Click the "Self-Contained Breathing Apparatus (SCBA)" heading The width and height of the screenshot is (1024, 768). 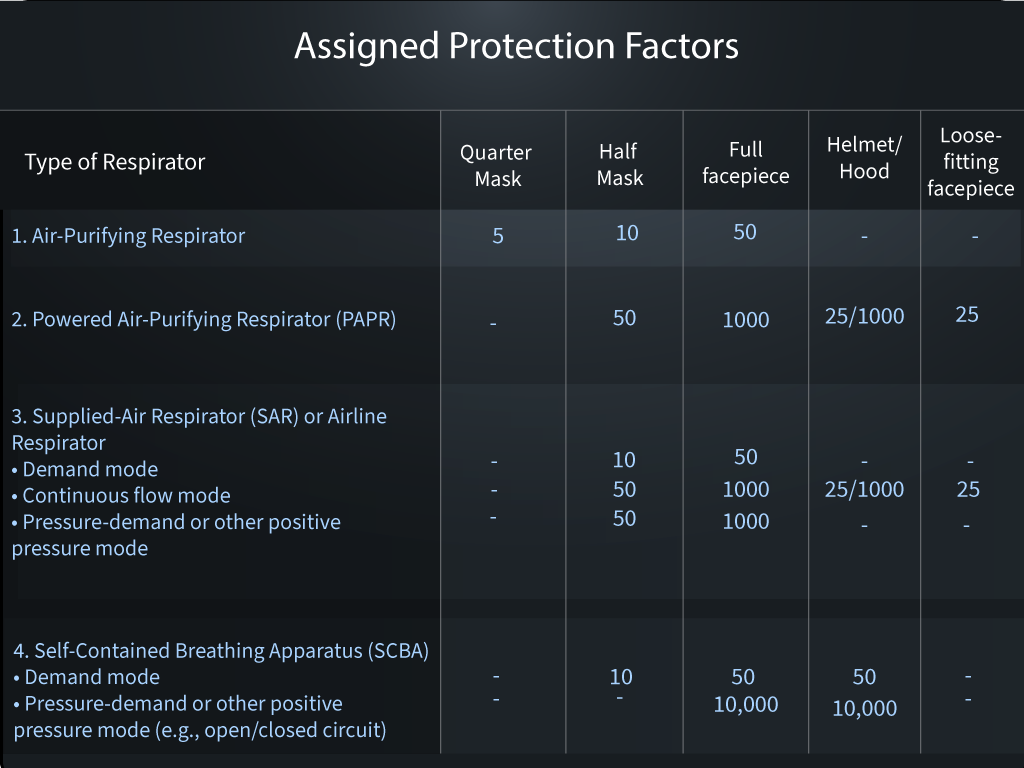coord(221,651)
